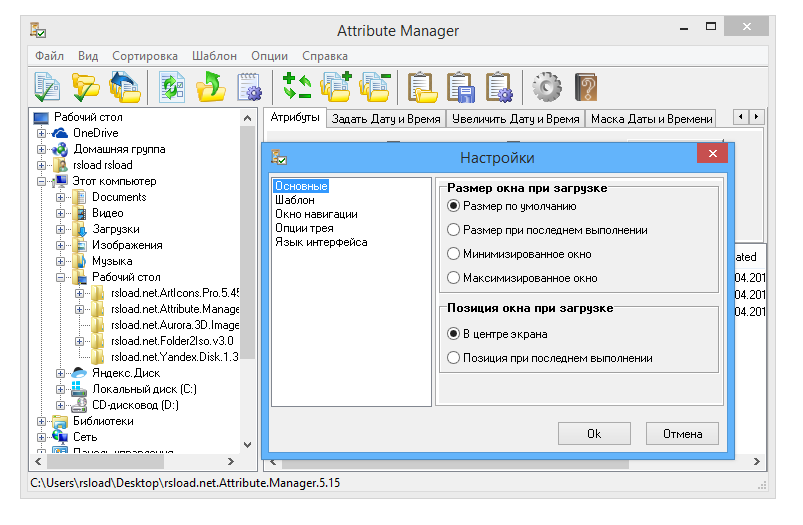This screenshot has width=803, height=525.
Task: Open the Справка menu
Action: tap(325, 56)
